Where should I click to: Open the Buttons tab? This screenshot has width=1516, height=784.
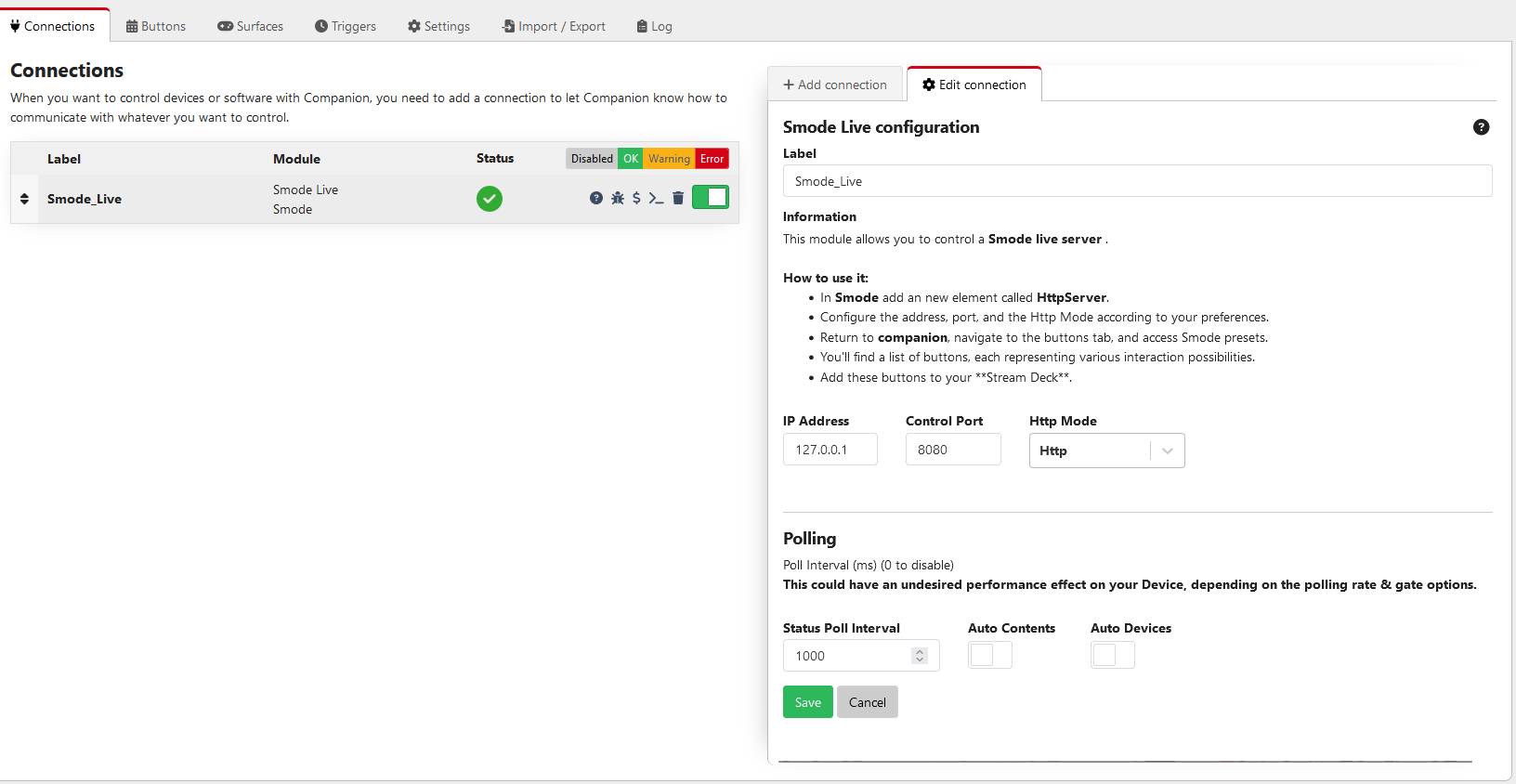pos(156,26)
